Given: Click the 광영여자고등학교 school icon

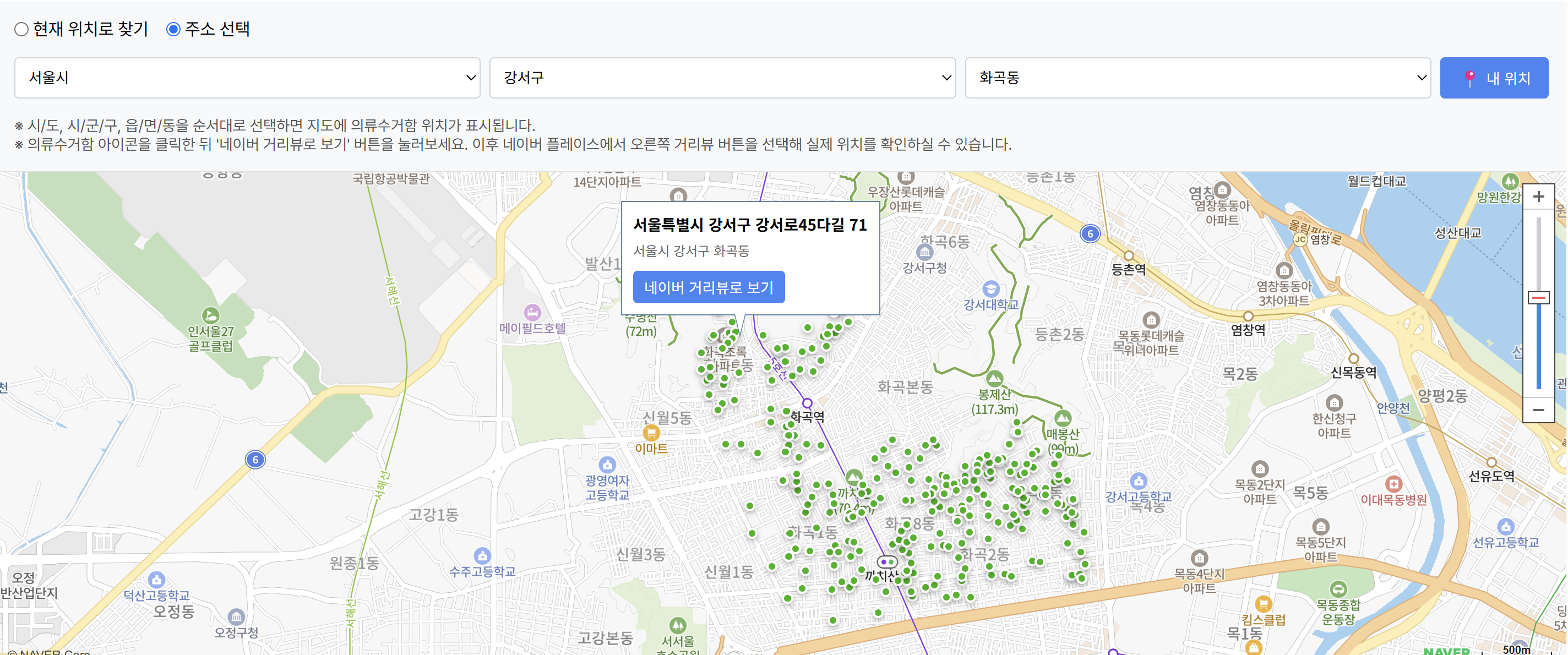Looking at the screenshot, I should click(607, 465).
